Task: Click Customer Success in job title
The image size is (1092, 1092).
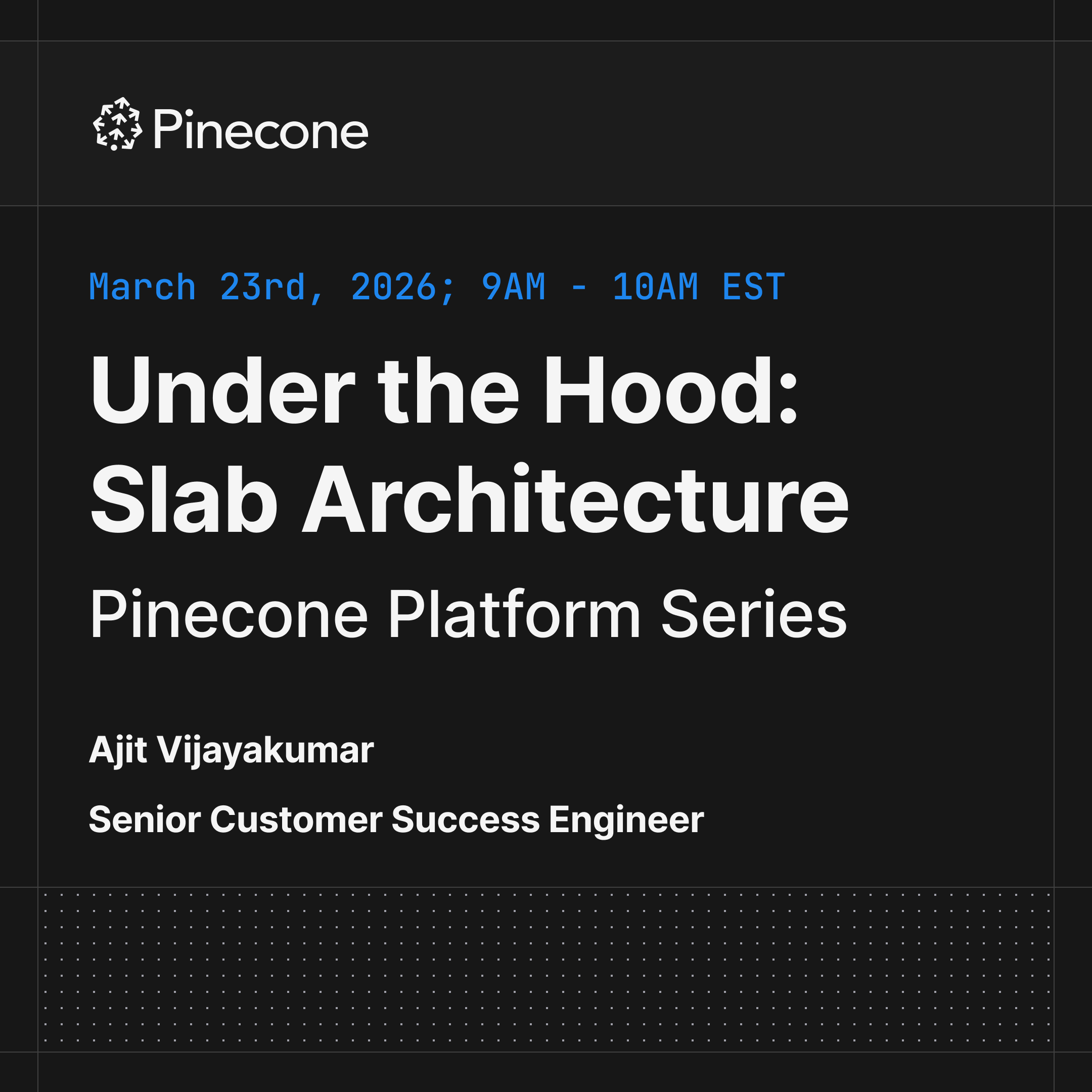Action: (x=375, y=820)
